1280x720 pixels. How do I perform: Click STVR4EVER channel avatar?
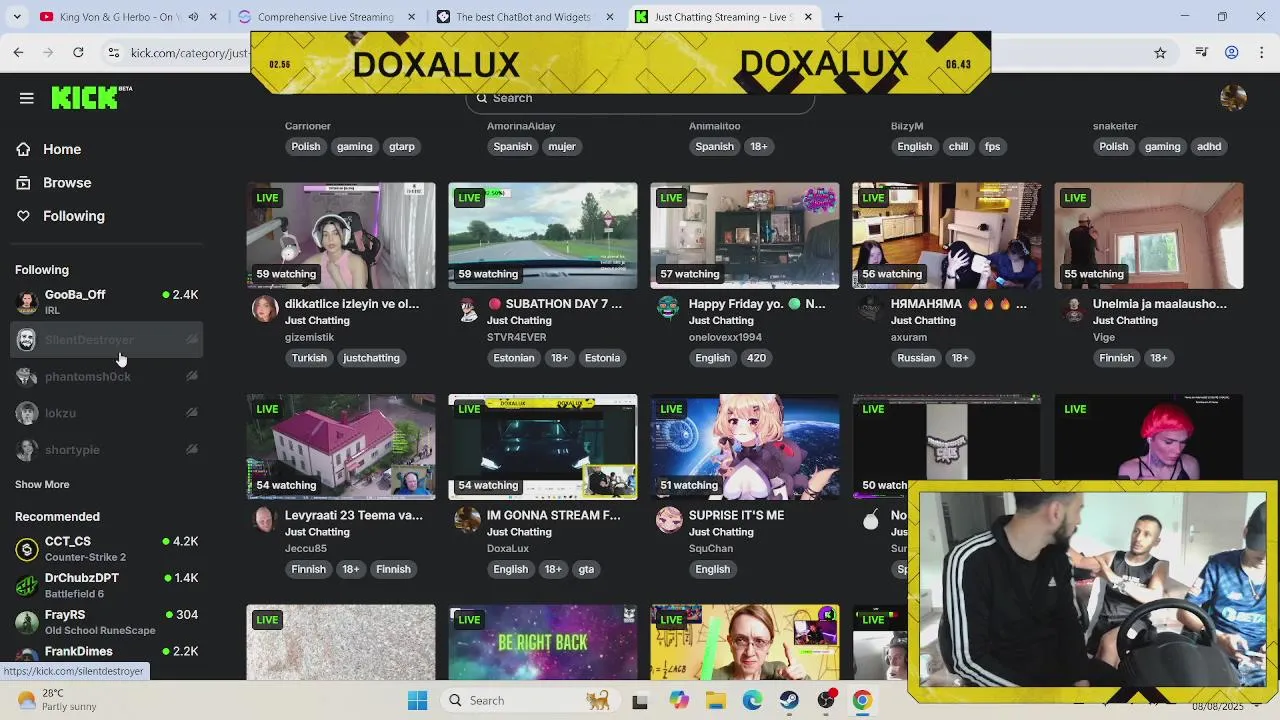click(x=467, y=309)
